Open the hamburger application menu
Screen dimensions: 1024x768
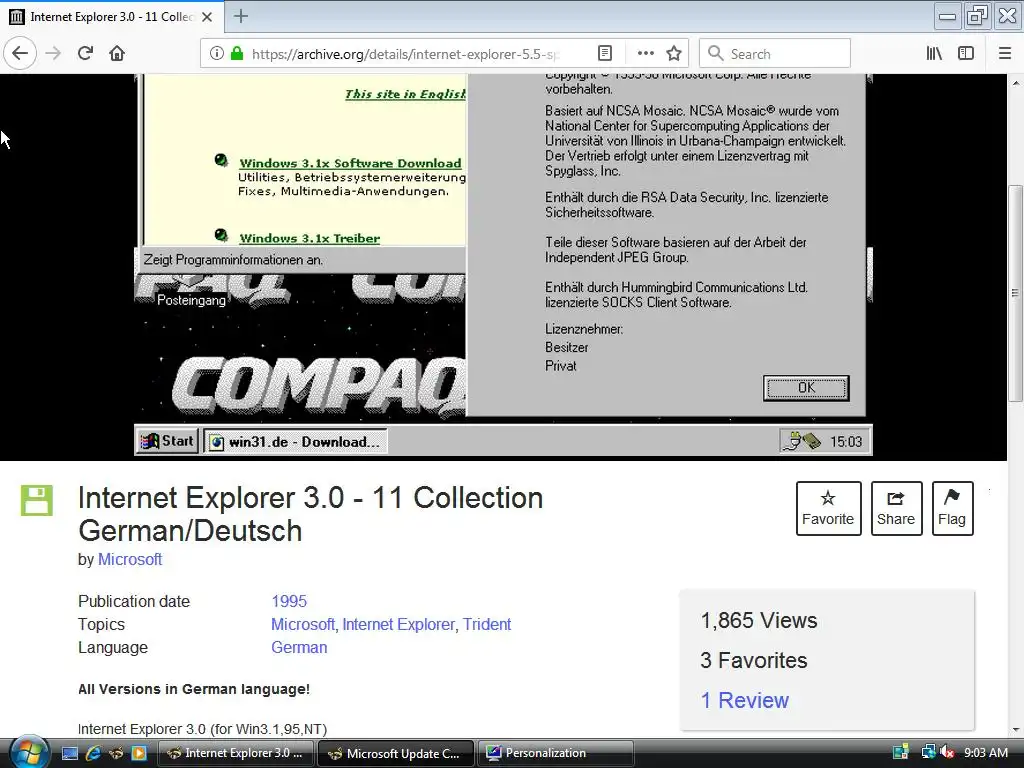tap(1005, 54)
